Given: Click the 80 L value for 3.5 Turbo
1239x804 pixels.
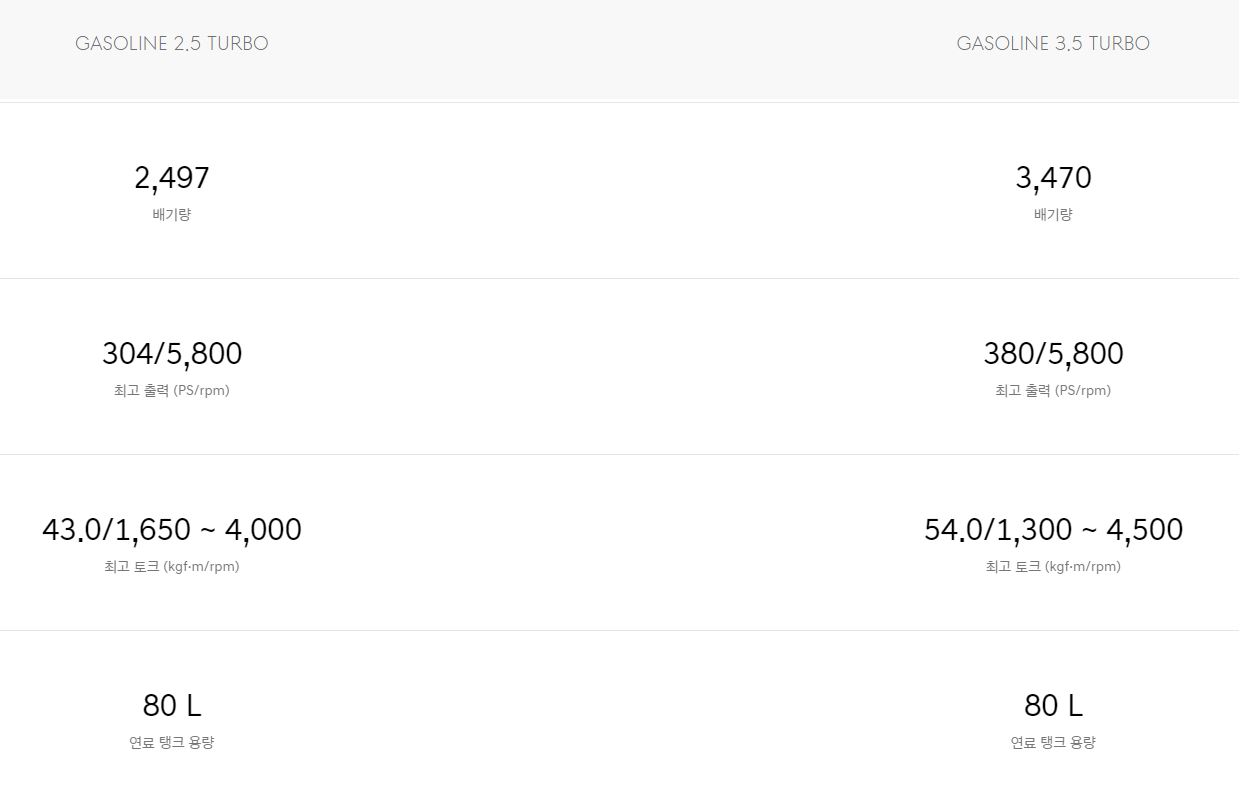Looking at the screenshot, I should coord(1053,706).
